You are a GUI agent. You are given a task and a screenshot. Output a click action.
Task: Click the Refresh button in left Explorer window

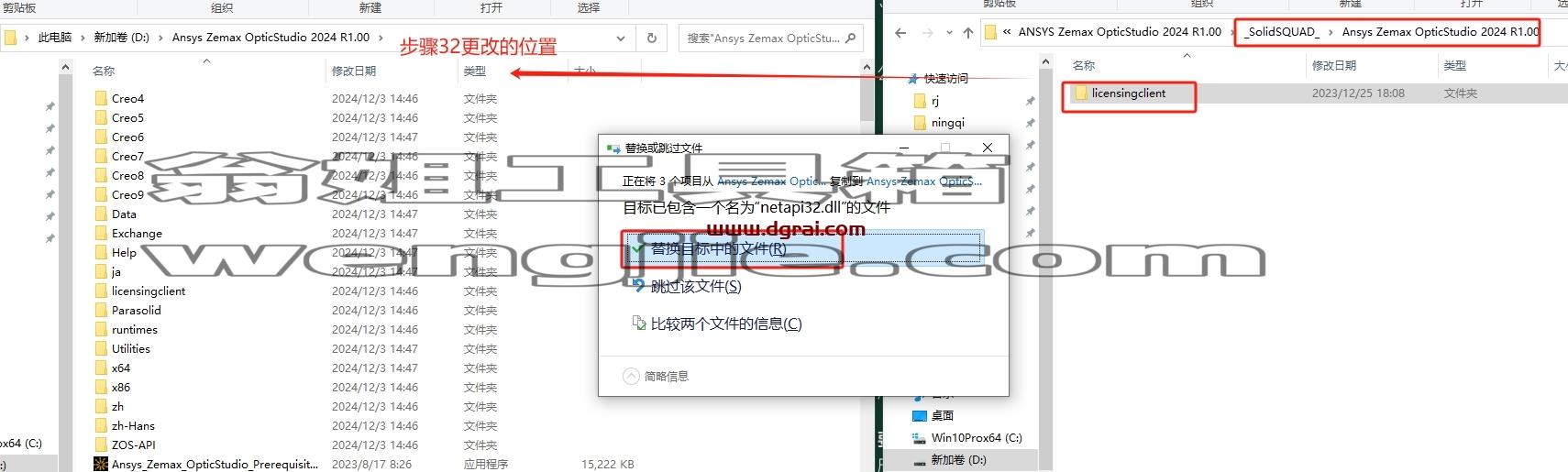click(652, 38)
